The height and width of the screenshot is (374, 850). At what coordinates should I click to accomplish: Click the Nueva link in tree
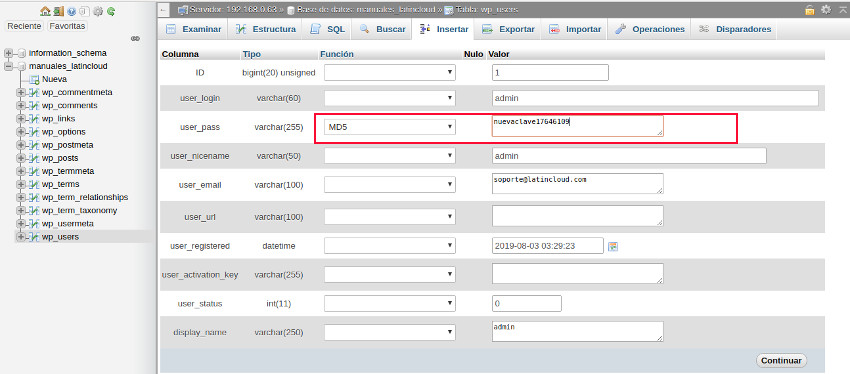point(54,79)
